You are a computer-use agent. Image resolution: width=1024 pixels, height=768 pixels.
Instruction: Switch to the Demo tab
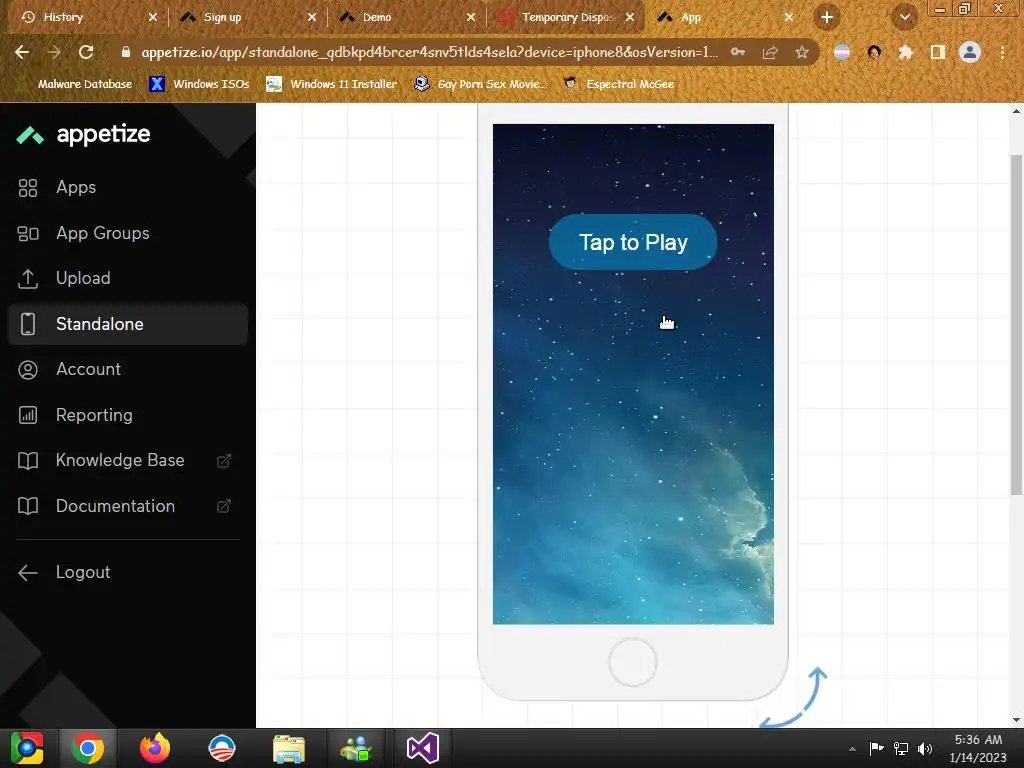pyautogui.click(x=408, y=18)
